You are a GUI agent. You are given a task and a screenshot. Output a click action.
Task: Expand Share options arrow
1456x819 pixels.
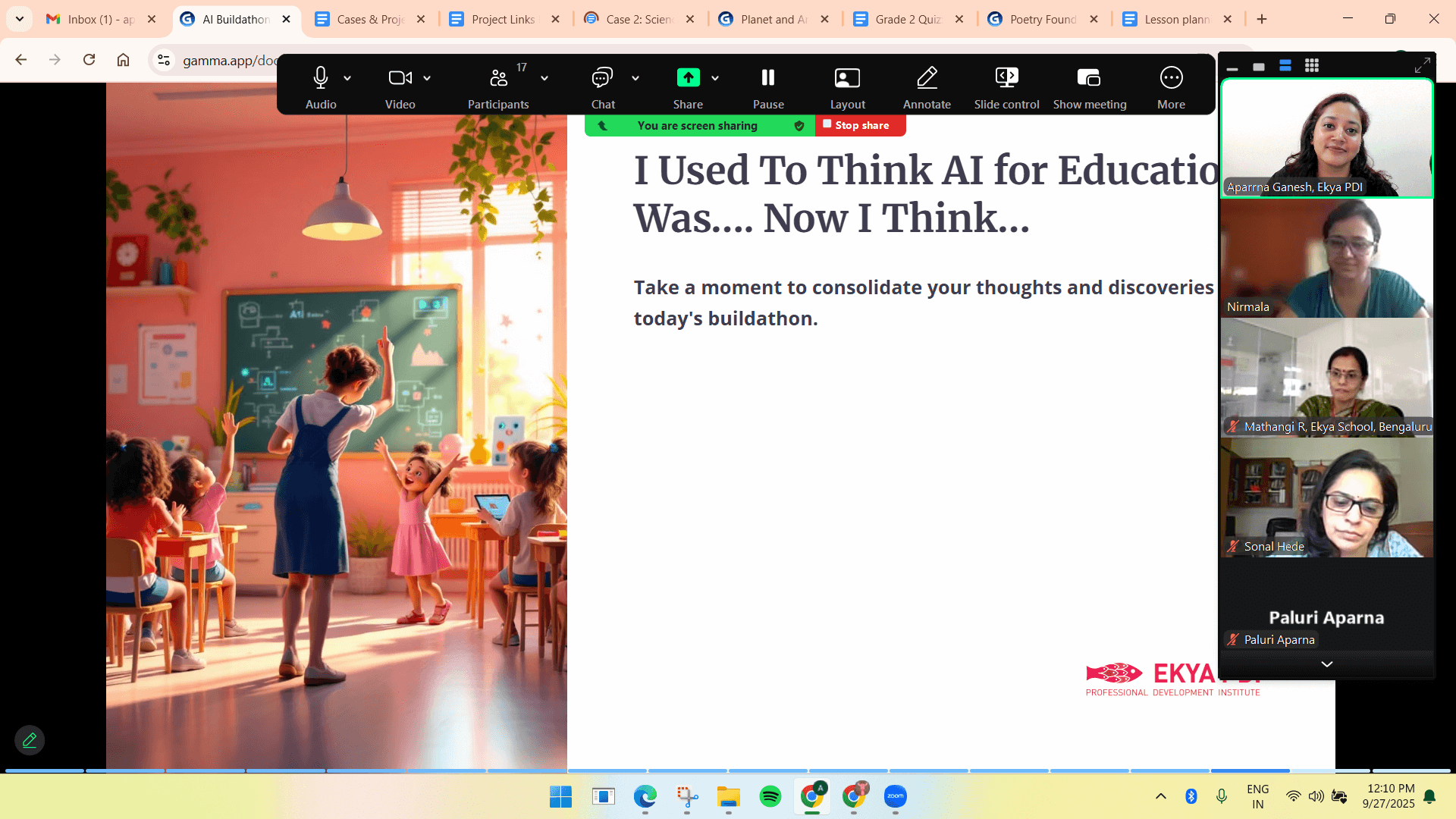(x=715, y=78)
